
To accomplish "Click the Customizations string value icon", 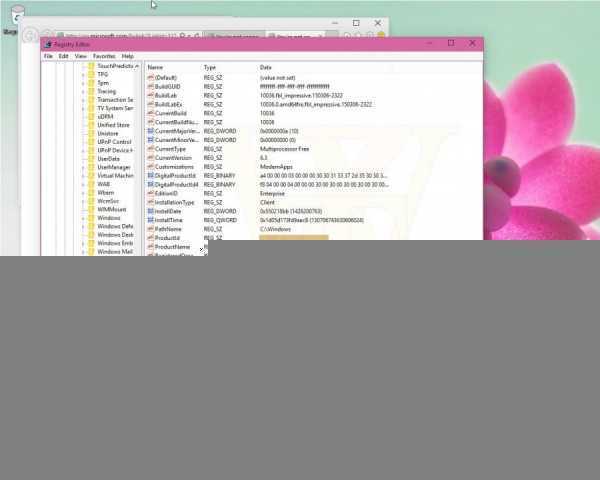I will pyautogui.click(x=151, y=167).
